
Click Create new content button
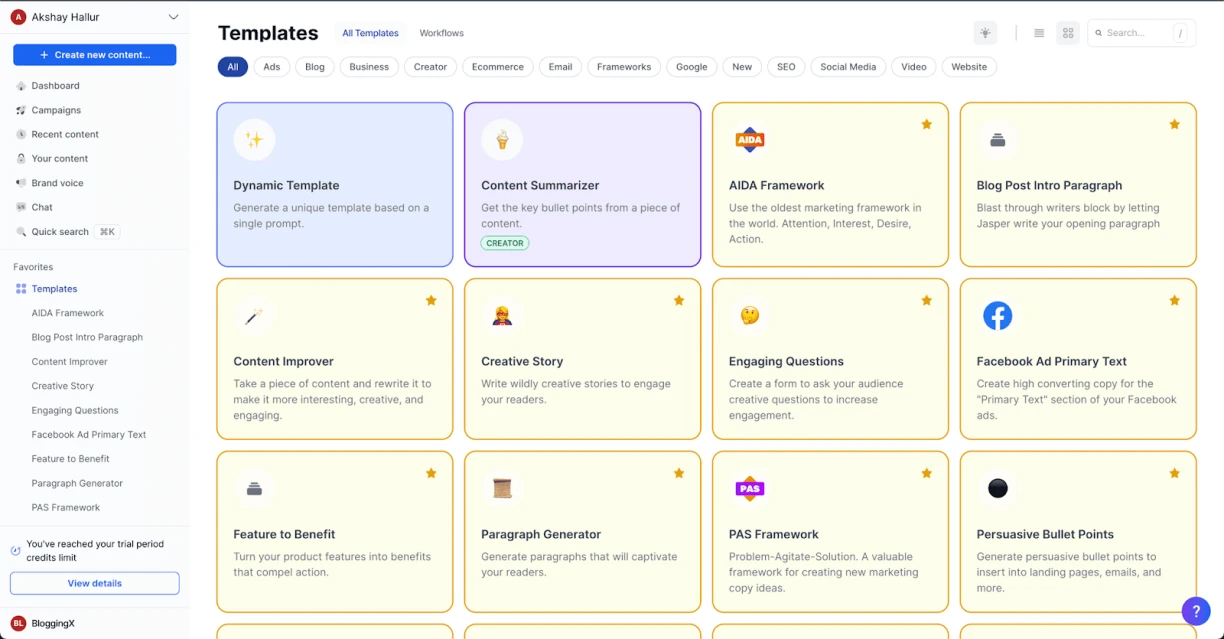point(95,55)
